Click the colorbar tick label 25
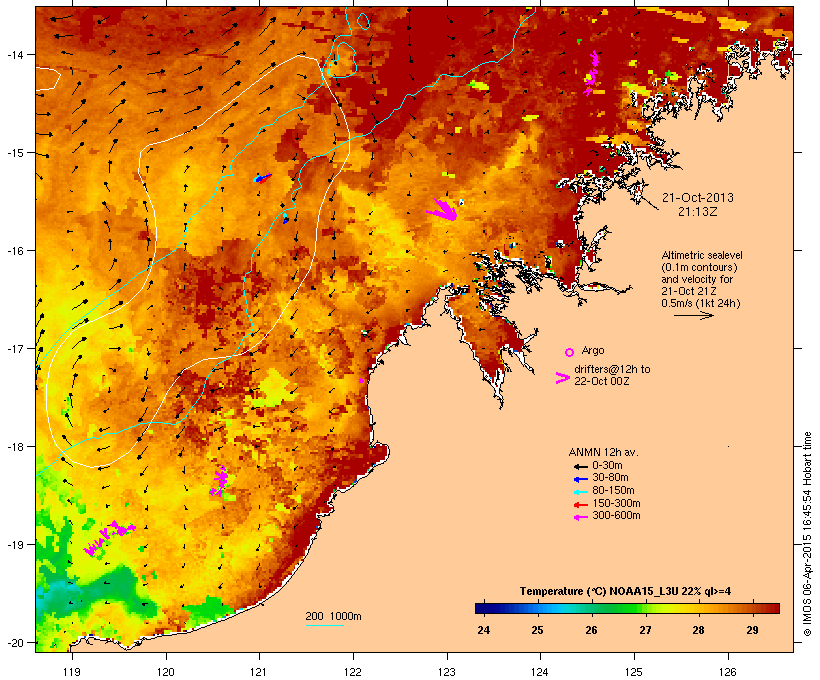Screen dimensions: 820x680 [538, 630]
